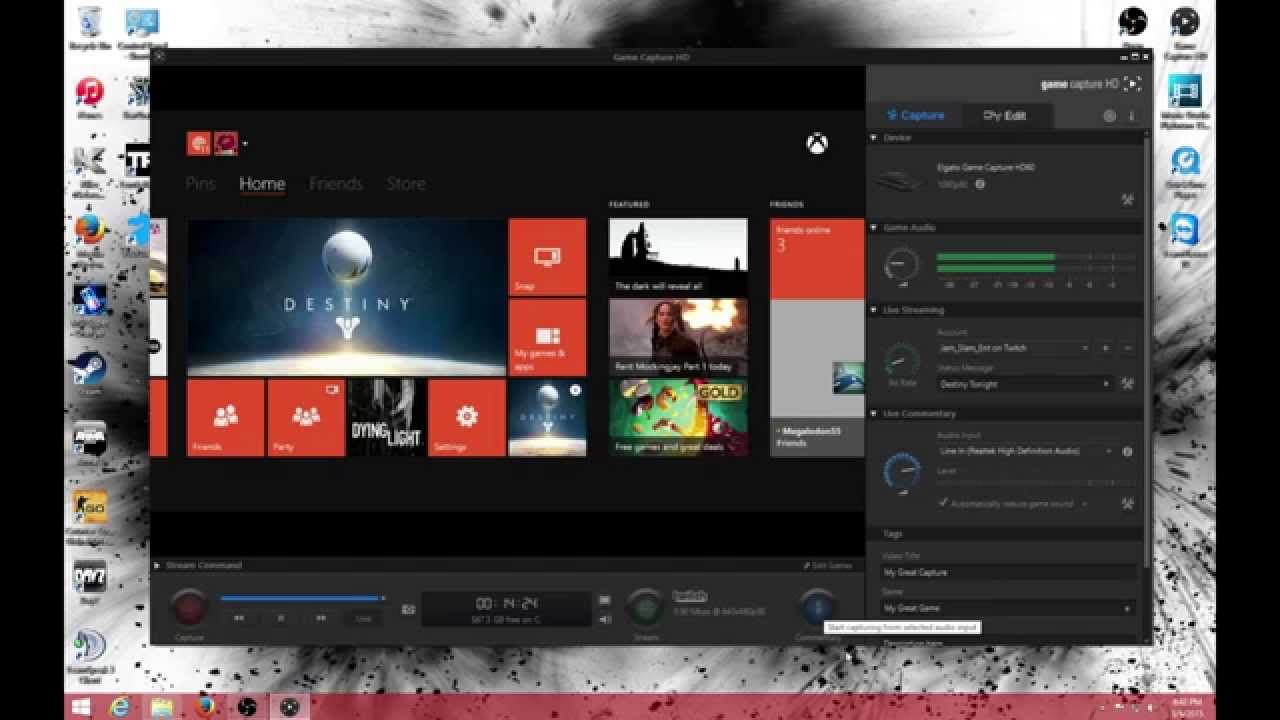Collapse the Live Streaming section
Screen dimensions: 1280x720
(873, 310)
